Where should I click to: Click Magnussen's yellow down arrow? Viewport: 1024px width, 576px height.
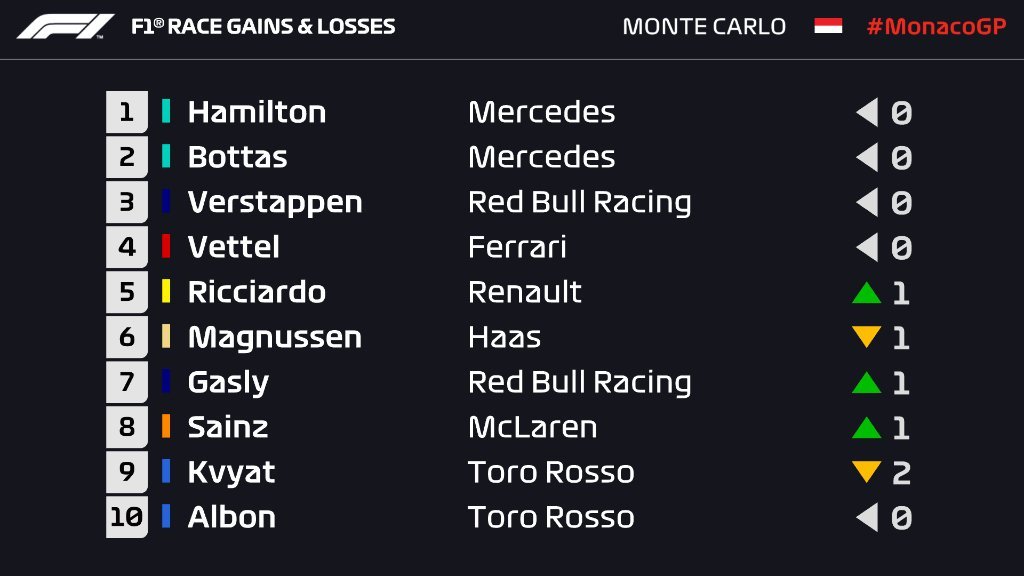(867, 337)
